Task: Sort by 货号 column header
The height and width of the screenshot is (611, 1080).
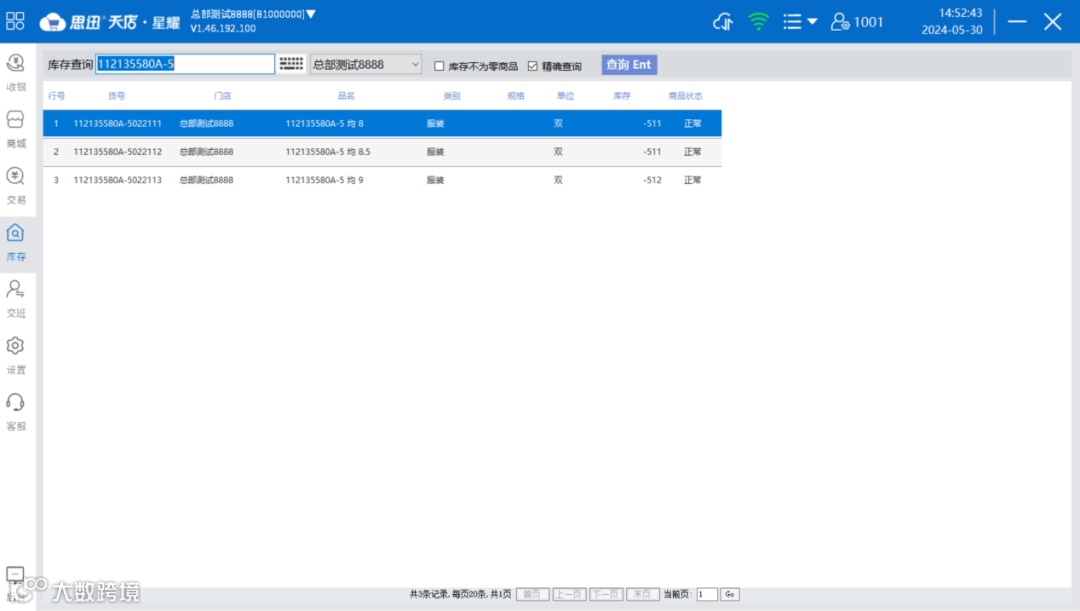Action: click(116, 96)
